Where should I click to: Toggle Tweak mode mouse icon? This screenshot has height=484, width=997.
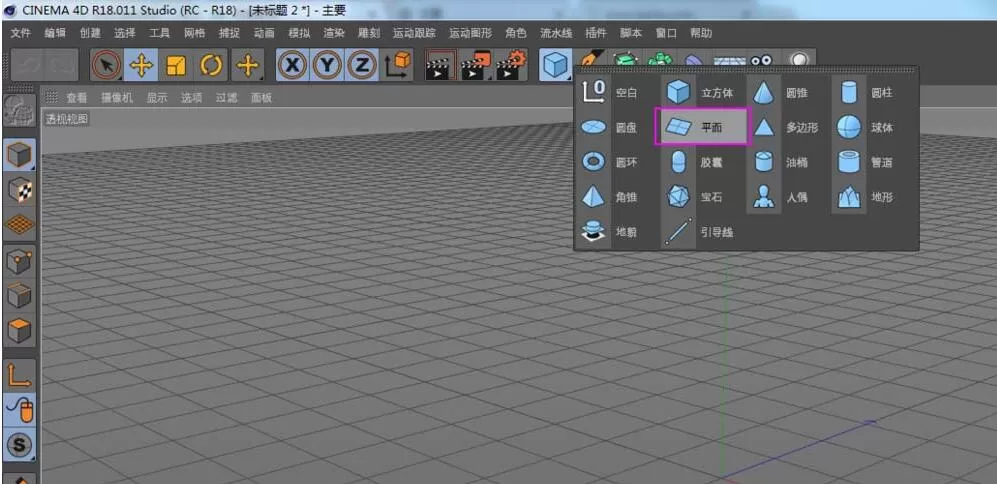tap(19, 410)
